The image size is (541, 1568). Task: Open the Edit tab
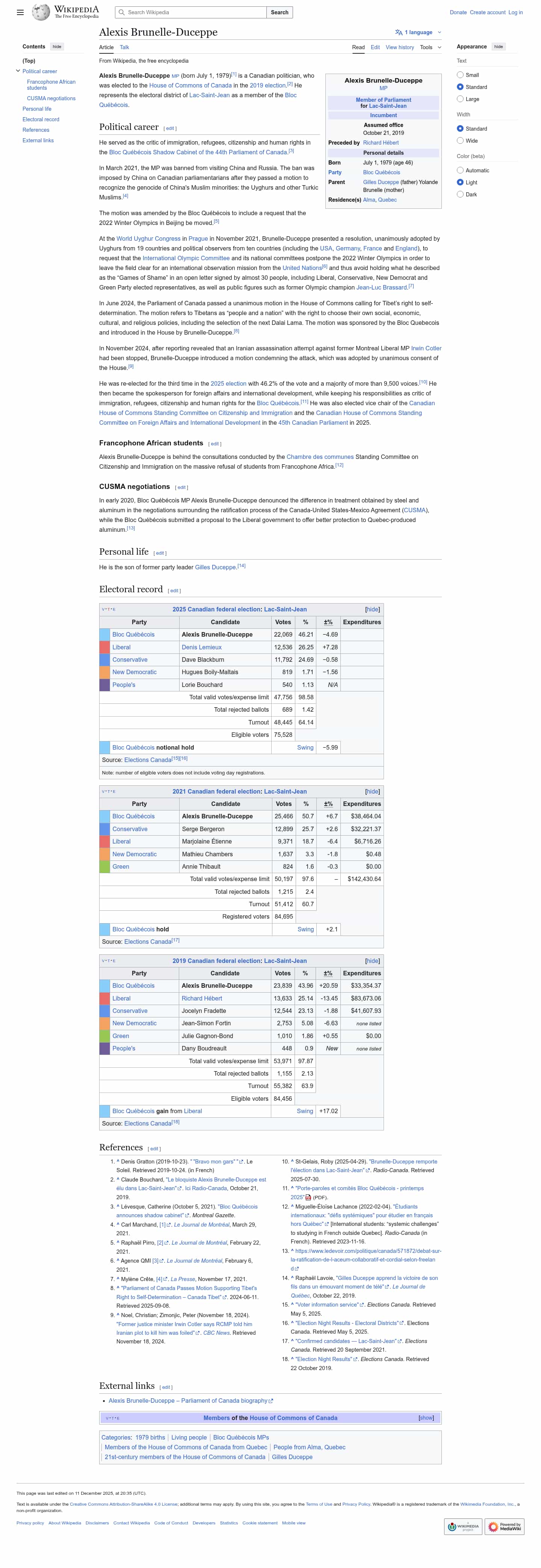375,47
